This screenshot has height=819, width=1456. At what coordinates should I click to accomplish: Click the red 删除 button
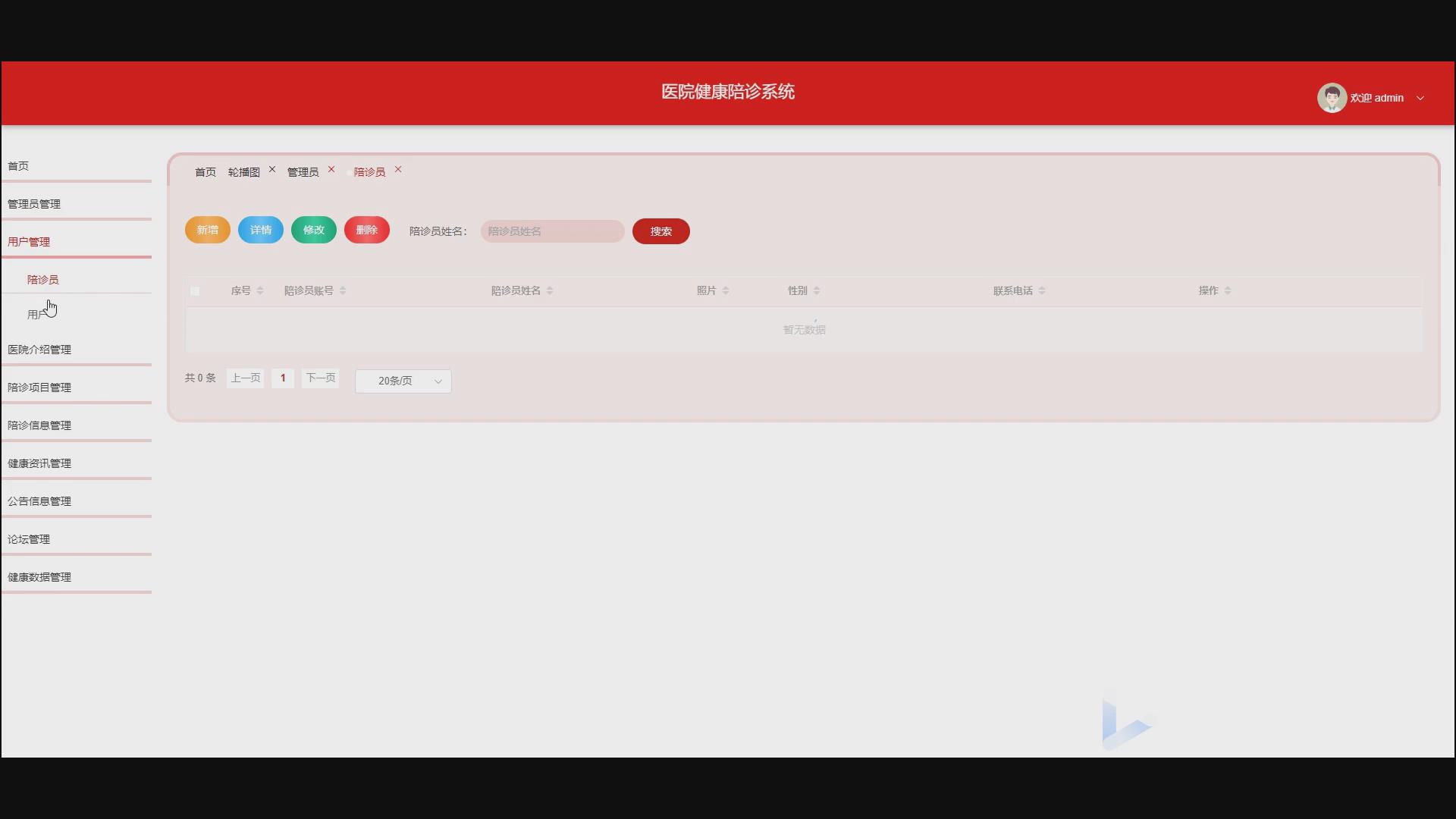[366, 230]
